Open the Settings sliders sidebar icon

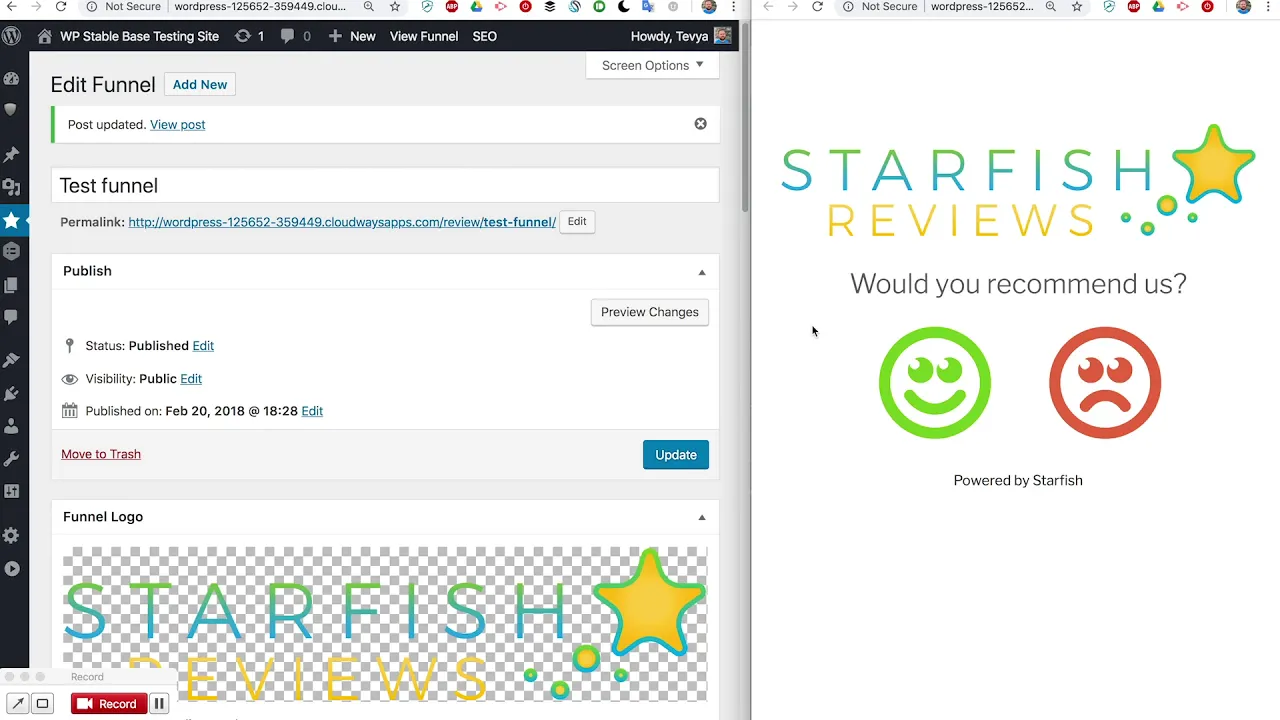(12, 491)
